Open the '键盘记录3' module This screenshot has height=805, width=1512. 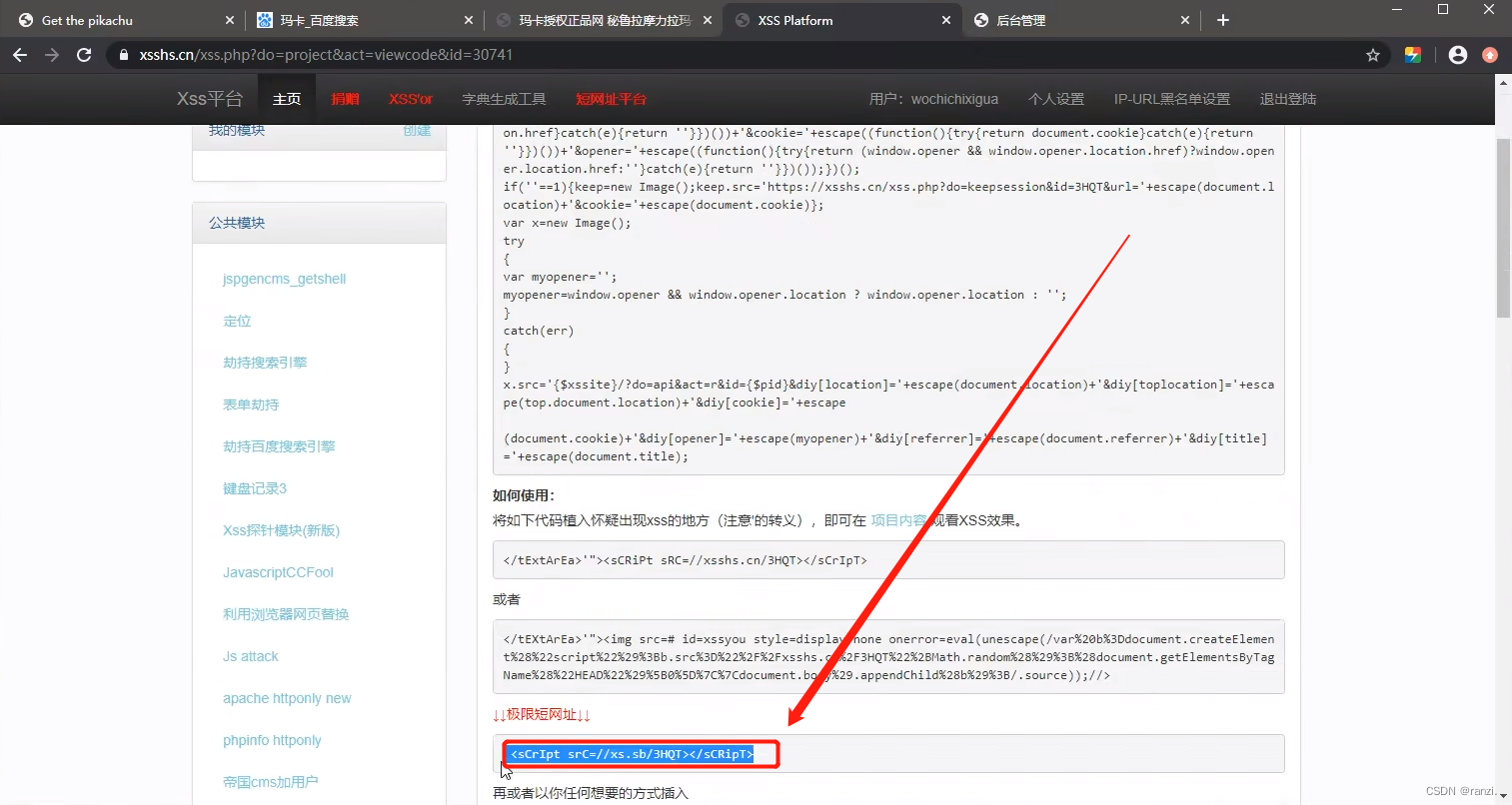pyautogui.click(x=255, y=488)
